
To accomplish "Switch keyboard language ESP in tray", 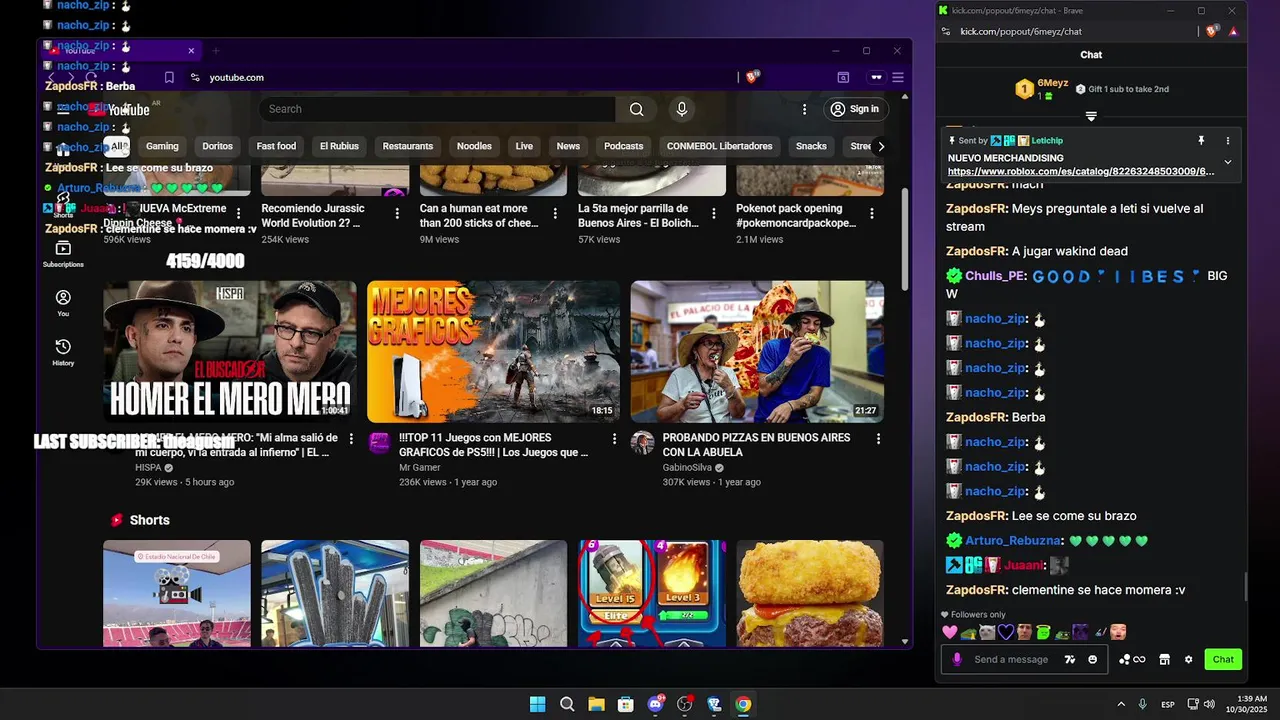I will pos(1167,704).
